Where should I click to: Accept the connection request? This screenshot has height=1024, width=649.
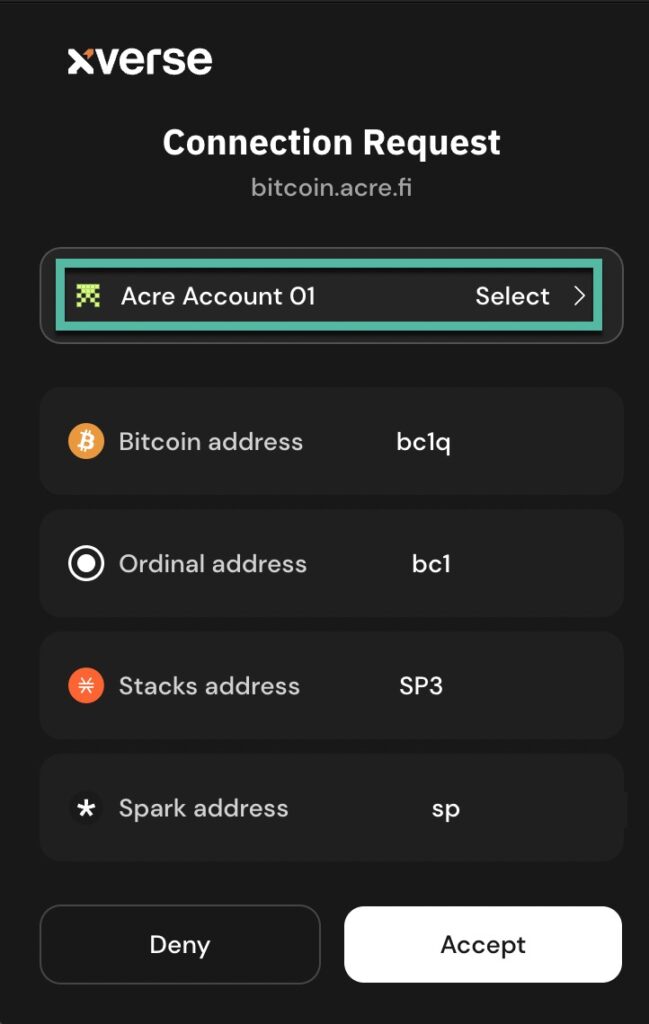[483, 945]
